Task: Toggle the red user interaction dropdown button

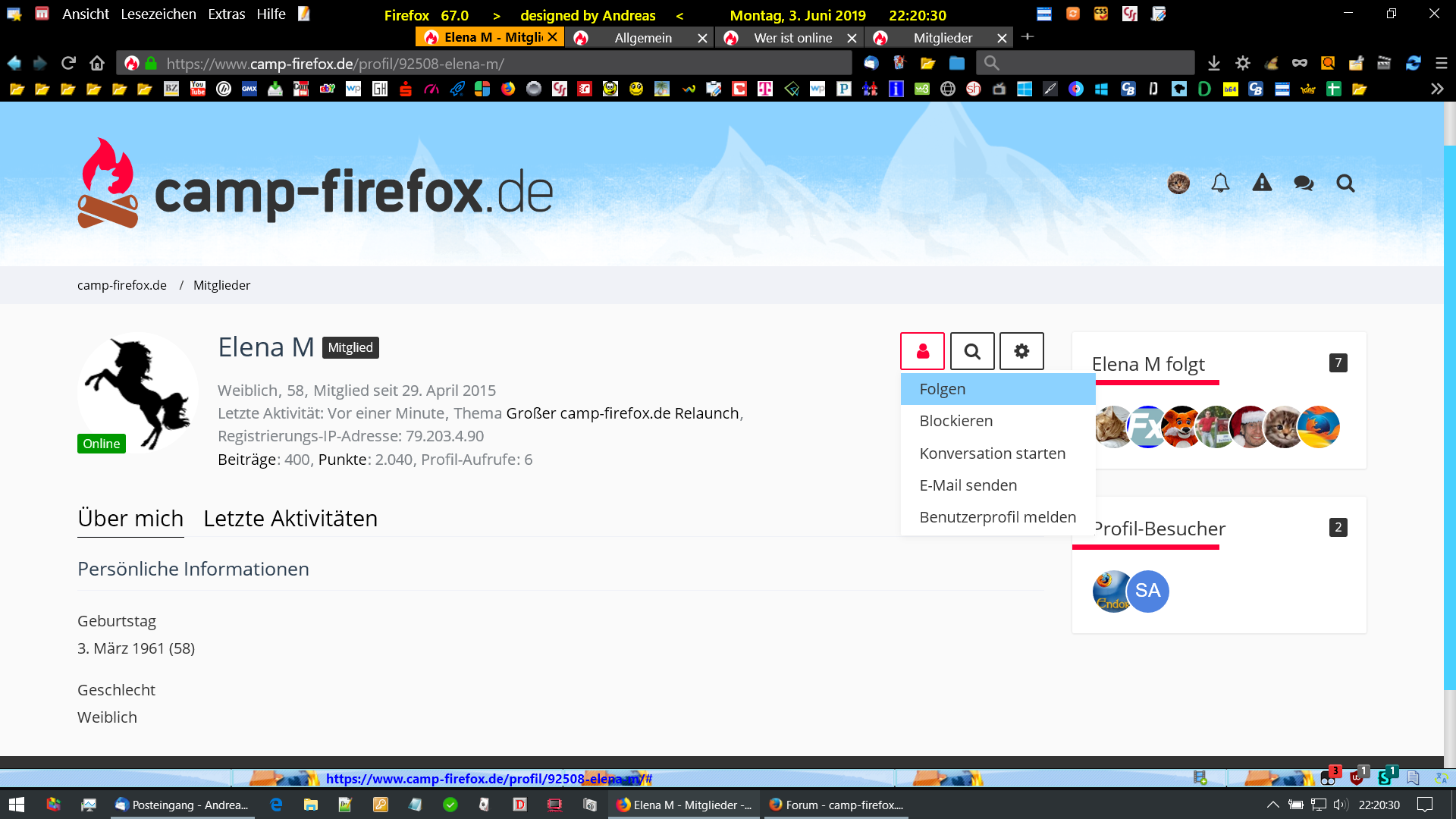Action: [x=922, y=351]
